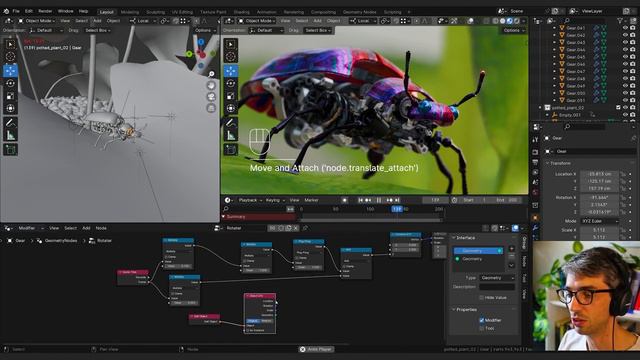Image resolution: width=640 pixels, height=360 pixels.
Task: Switch to Geometry Nodes workspace tab
Action: tap(360, 12)
